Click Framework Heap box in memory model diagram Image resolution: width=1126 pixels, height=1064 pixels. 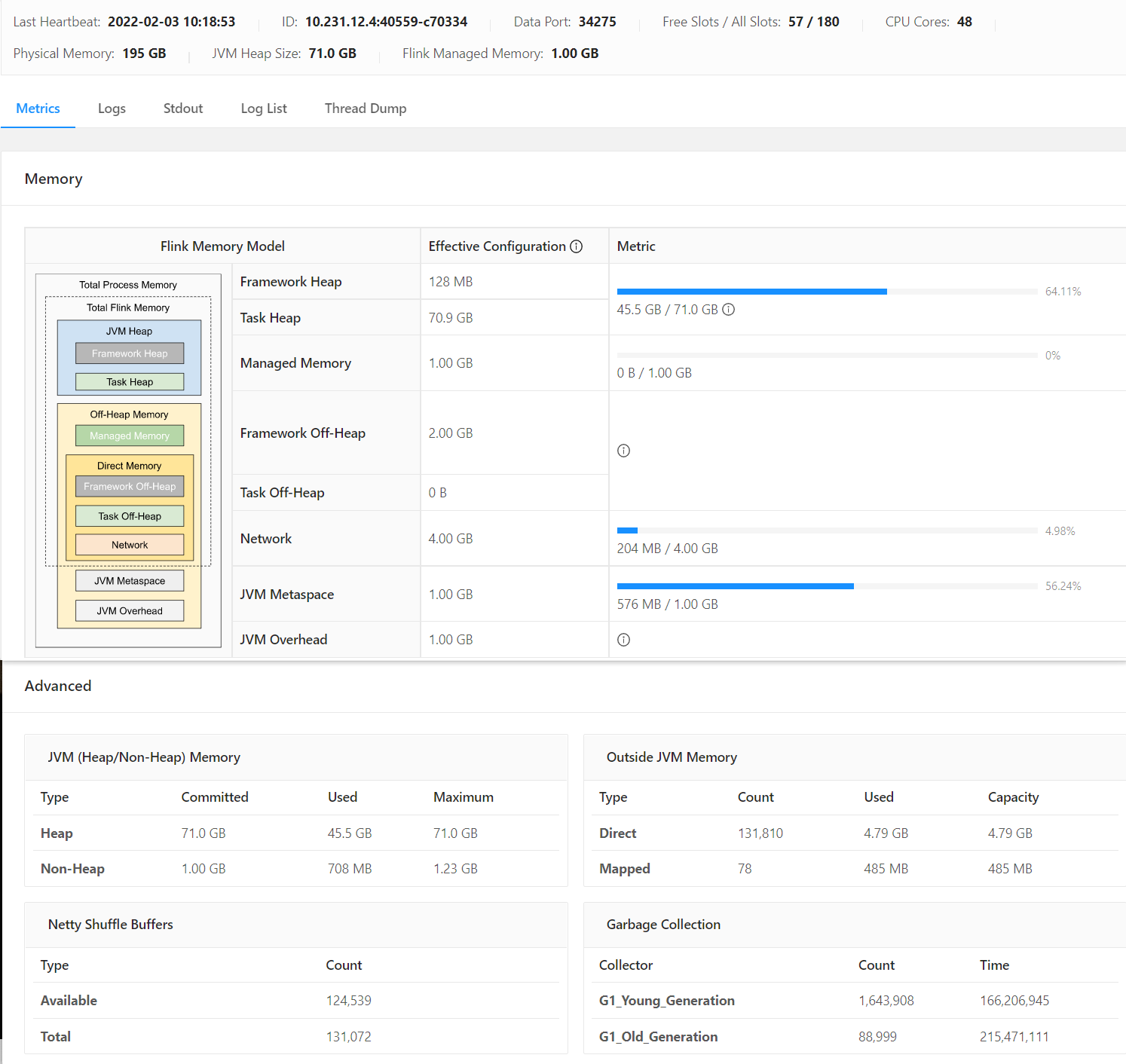(130, 353)
